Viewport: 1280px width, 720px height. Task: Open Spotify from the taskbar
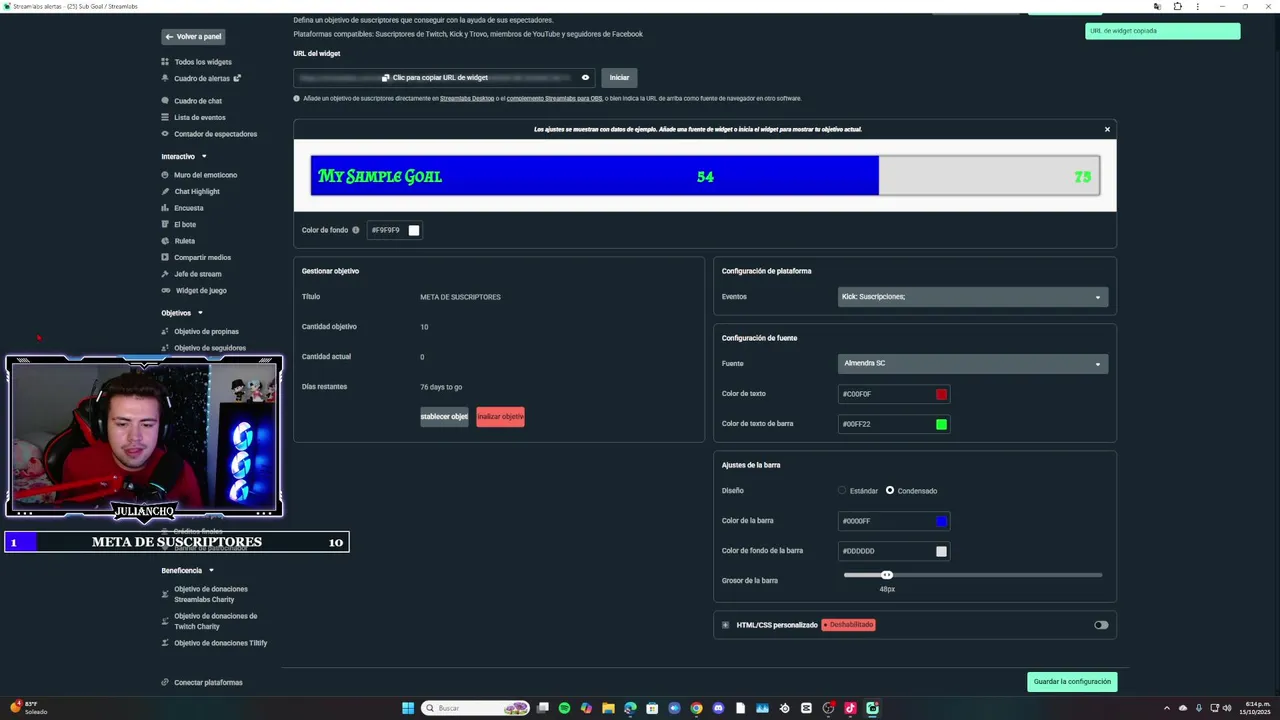564,708
